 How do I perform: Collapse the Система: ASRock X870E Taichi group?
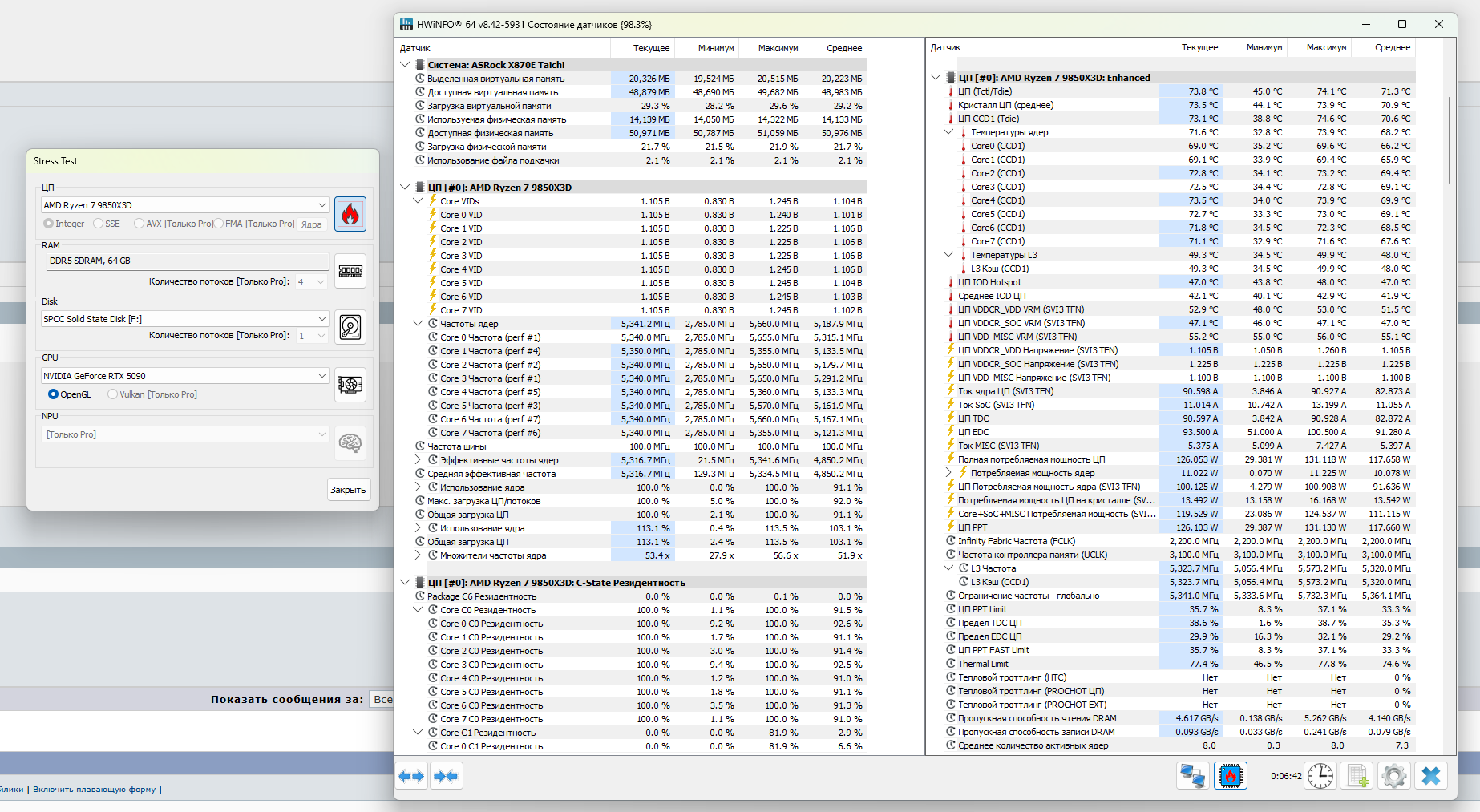point(406,65)
